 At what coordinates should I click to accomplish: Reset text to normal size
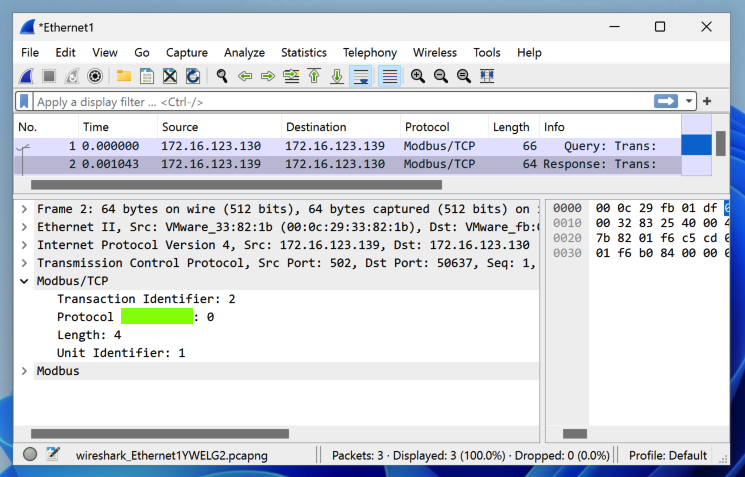click(x=464, y=76)
